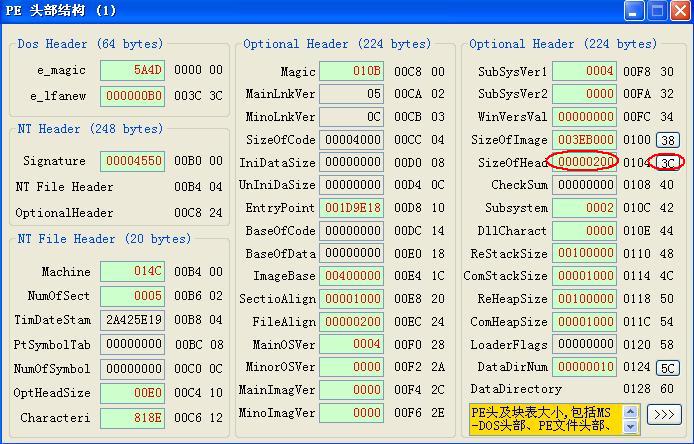Select the OptHeadSize value 00E0
The image size is (694, 444).
pos(132,393)
